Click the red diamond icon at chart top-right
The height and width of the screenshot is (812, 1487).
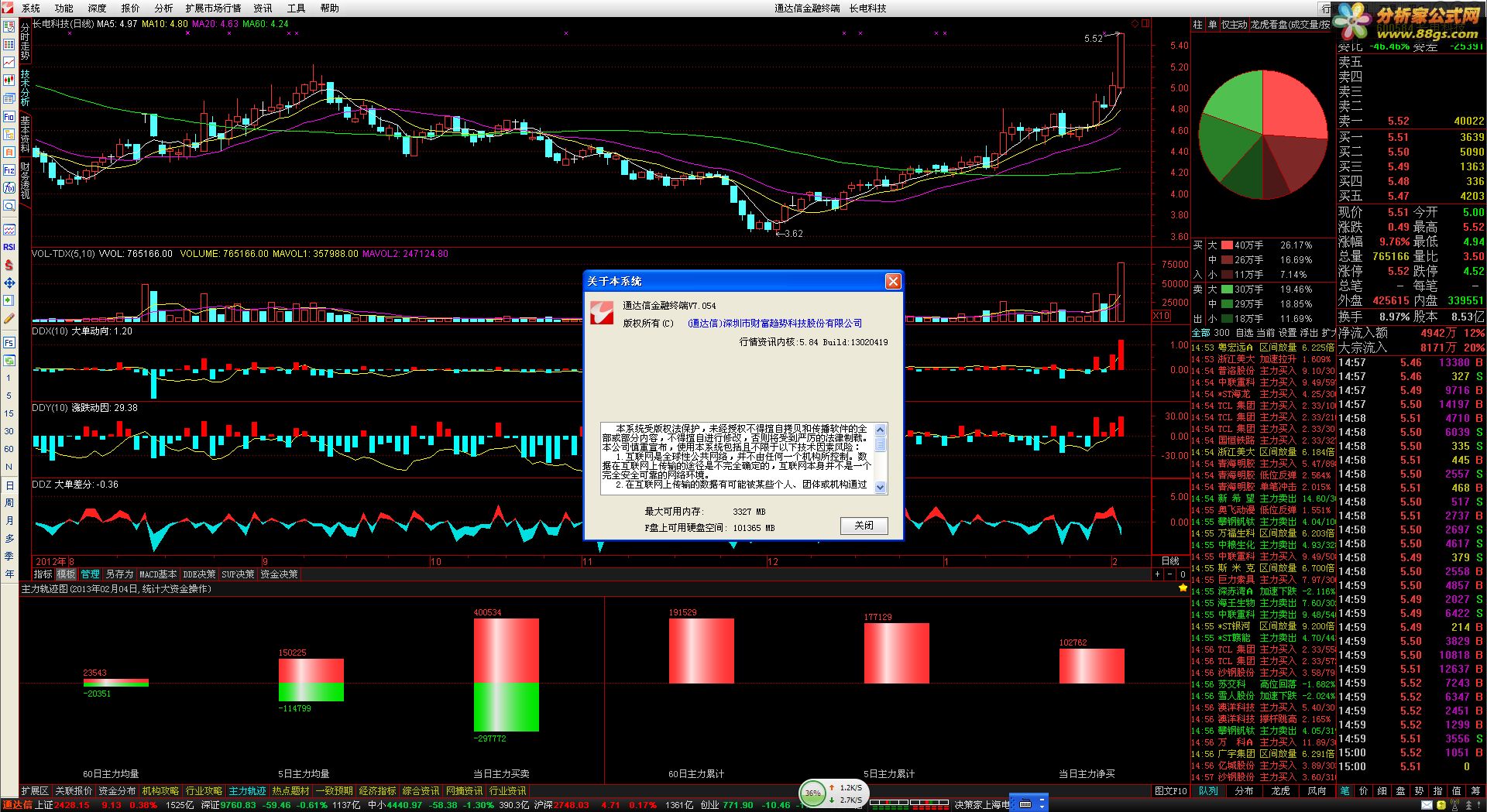(1135, 24)
